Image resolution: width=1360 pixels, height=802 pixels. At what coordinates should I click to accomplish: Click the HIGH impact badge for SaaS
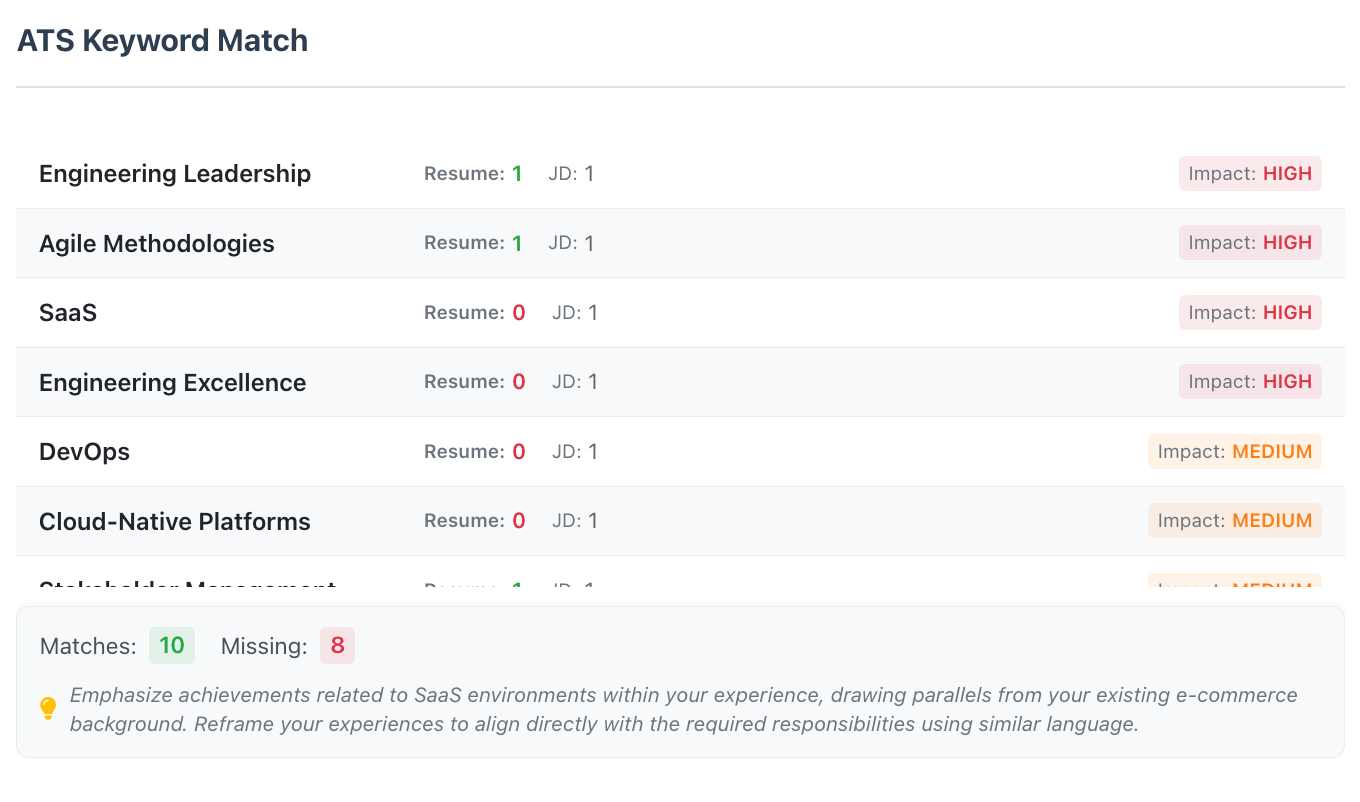click(1250, 313)
